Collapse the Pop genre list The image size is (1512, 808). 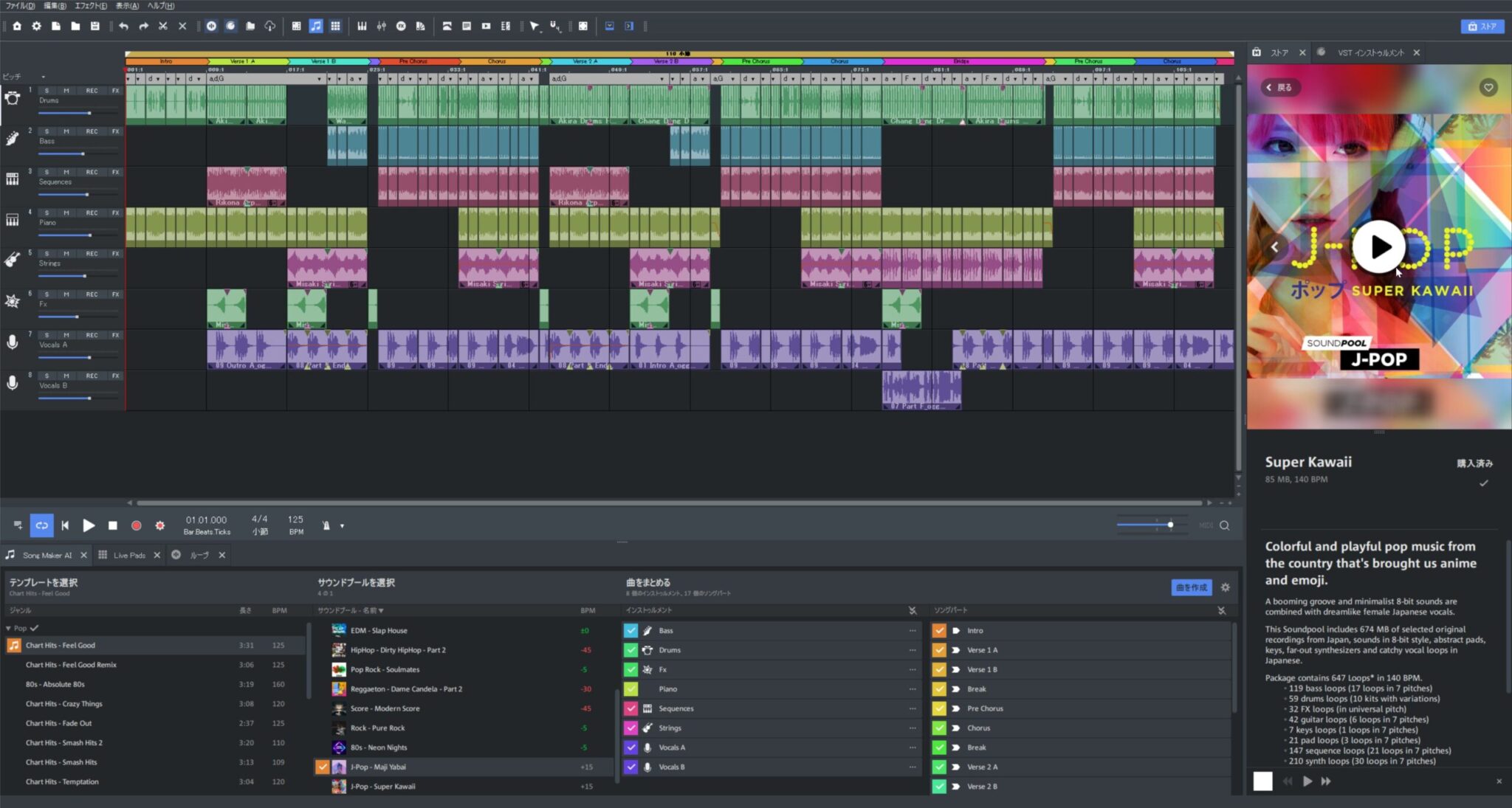coord(9,628)
